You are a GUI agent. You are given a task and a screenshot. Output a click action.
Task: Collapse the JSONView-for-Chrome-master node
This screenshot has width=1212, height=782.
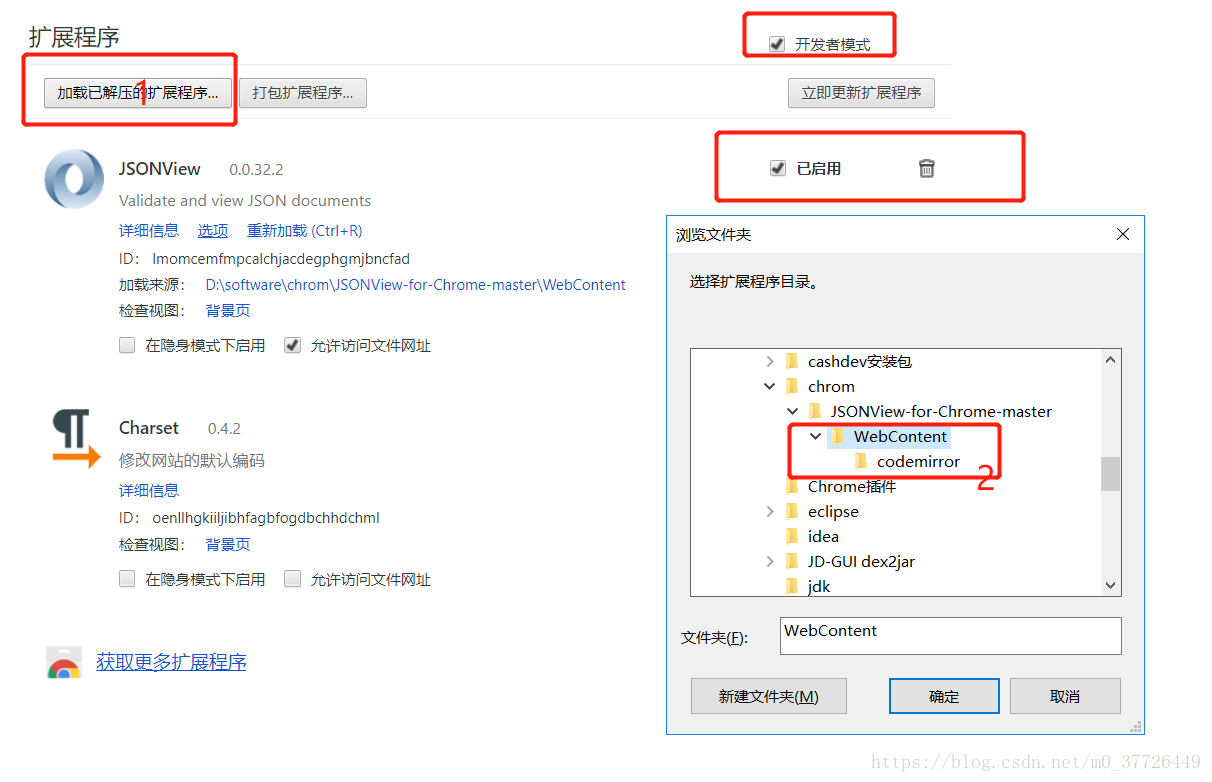tap(792, 411)
